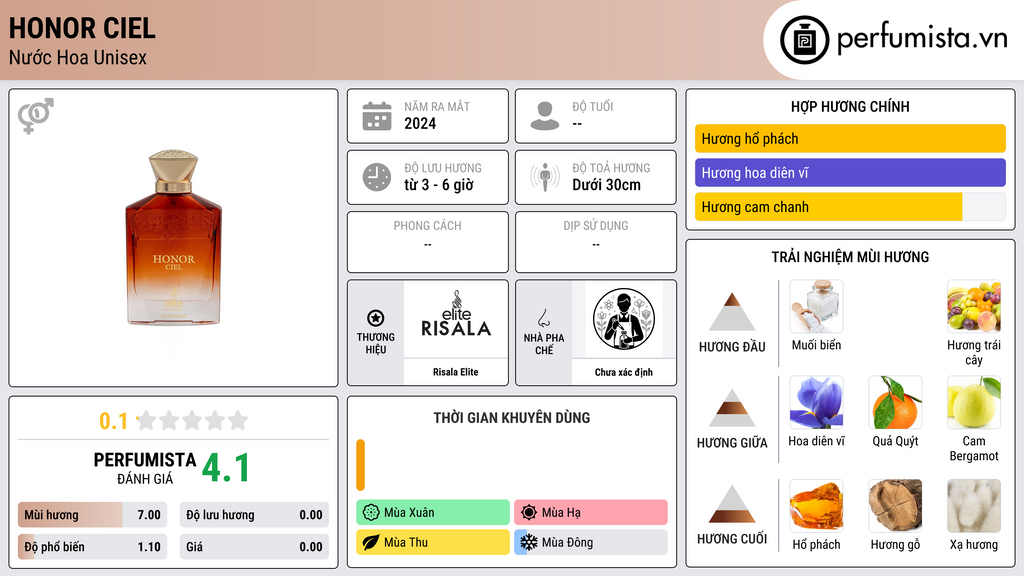
Task: Click the Độ phổ biến 1.10 rating bar
Action: point(93,547)
